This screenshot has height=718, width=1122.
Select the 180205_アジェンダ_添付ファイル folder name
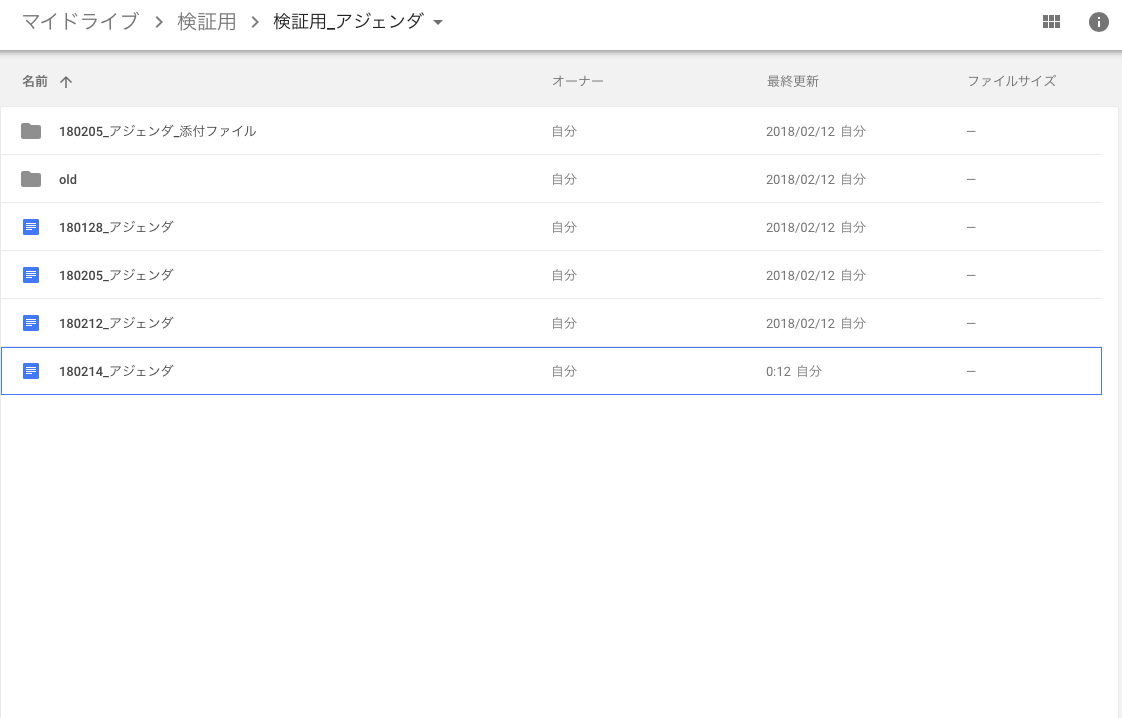coord(157,131)
